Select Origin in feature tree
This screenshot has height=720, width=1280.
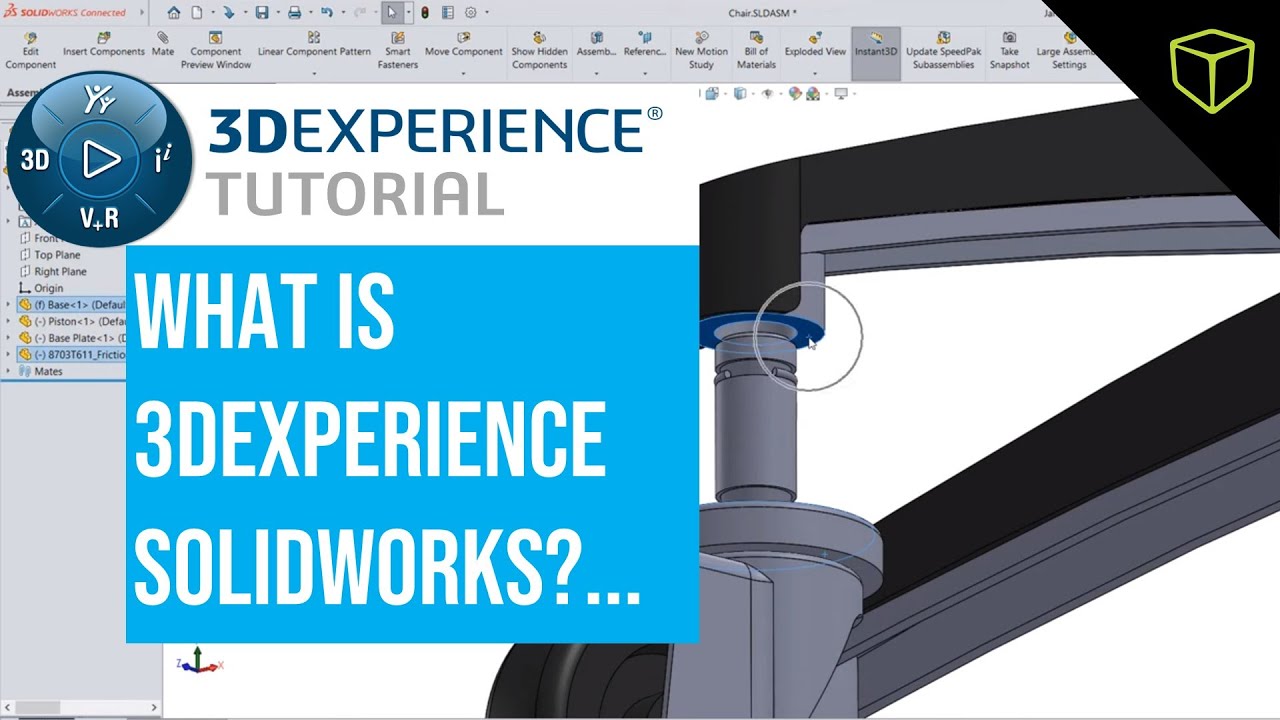click(x=41, y=288)
